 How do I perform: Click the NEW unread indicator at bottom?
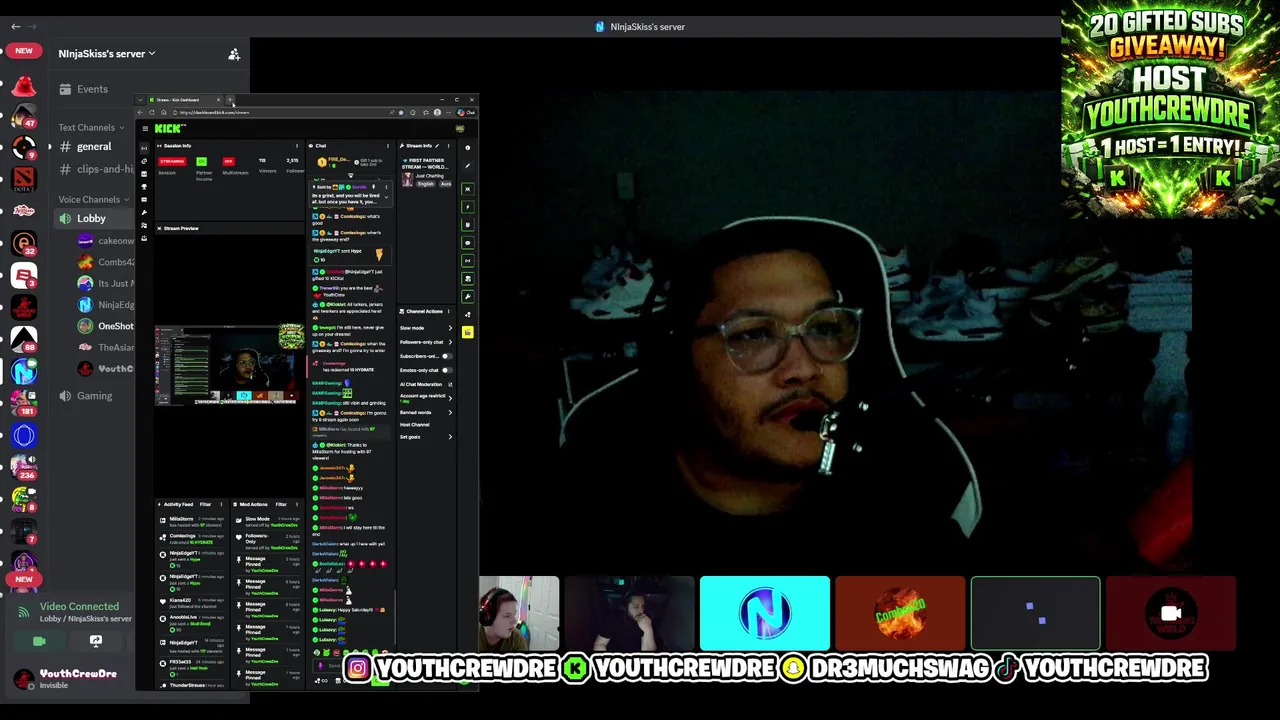click(x=24, y=578)
